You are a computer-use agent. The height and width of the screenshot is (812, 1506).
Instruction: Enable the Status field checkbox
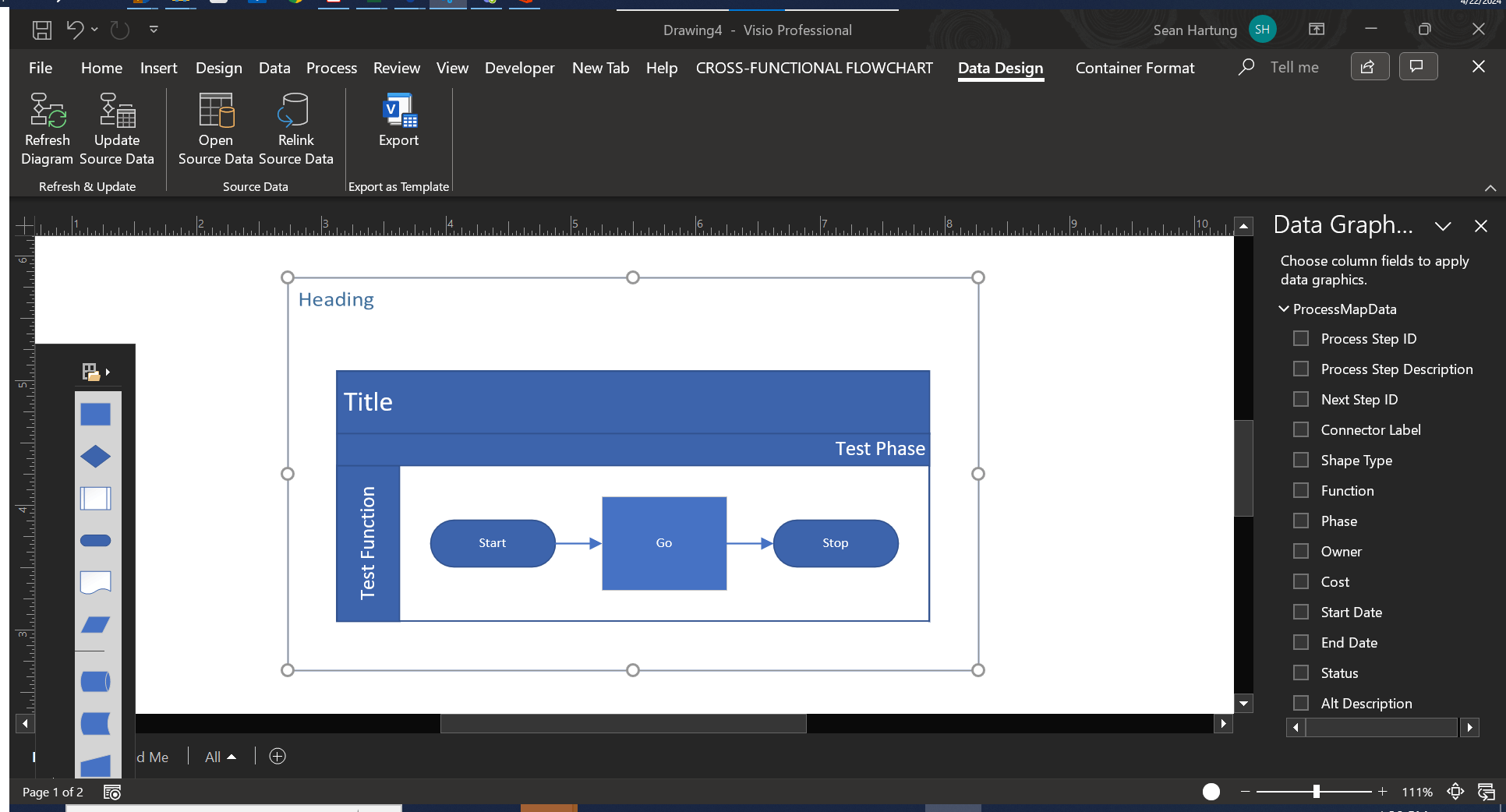click(1301, 673)
